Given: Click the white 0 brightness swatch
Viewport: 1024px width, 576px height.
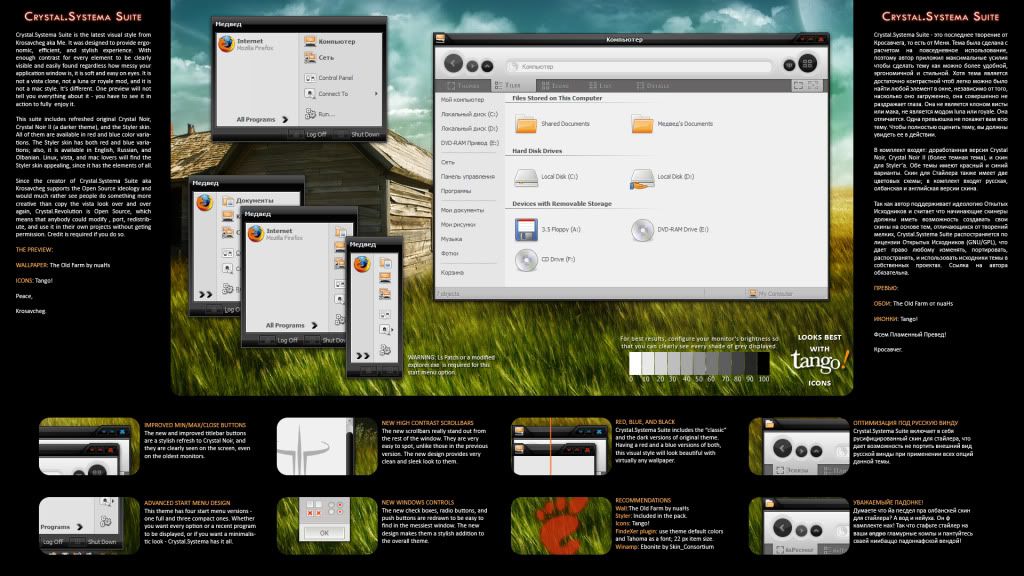Looking at the screenshot, I should [x=635, y=363].
